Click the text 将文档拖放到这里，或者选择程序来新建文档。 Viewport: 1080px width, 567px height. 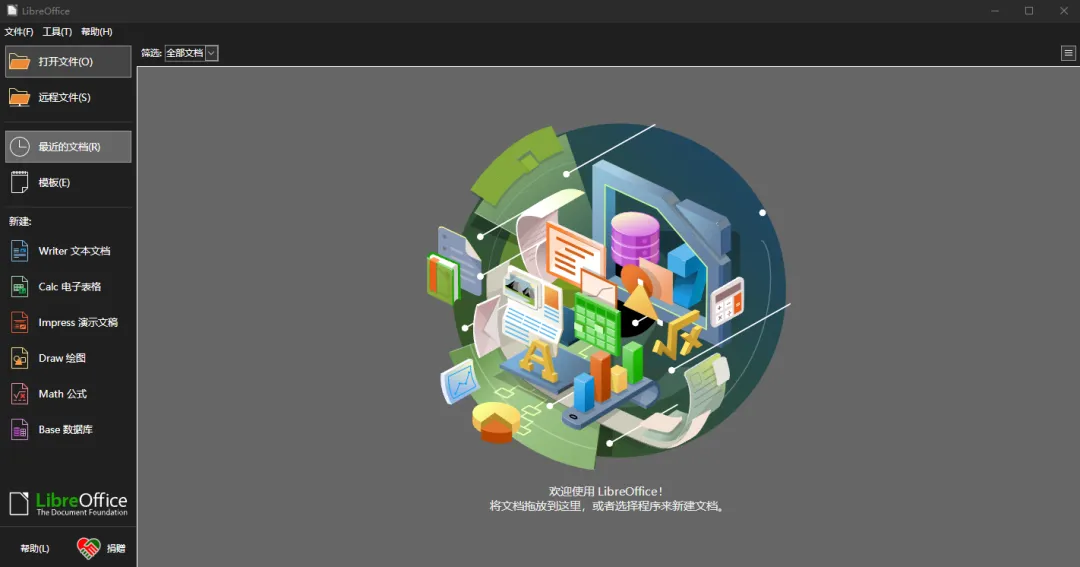tap(607, 506)
